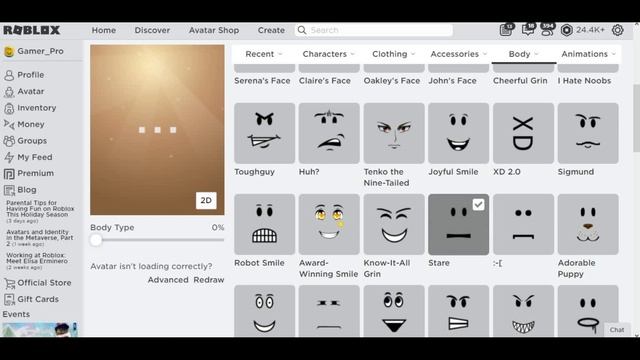Open the Chat button
The width and height of the screenshot is (640, 360).
tap(617, 330)
